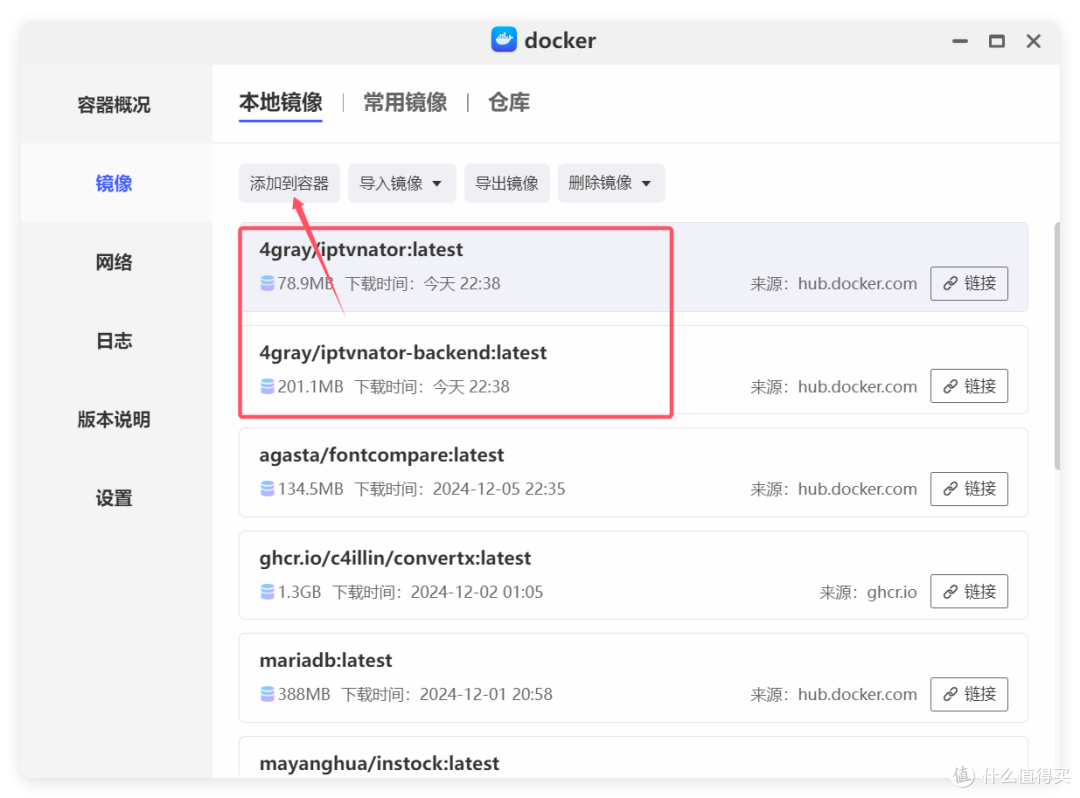Open 日志 in the sidebar

pyautogui.click(x=113, y=340)
